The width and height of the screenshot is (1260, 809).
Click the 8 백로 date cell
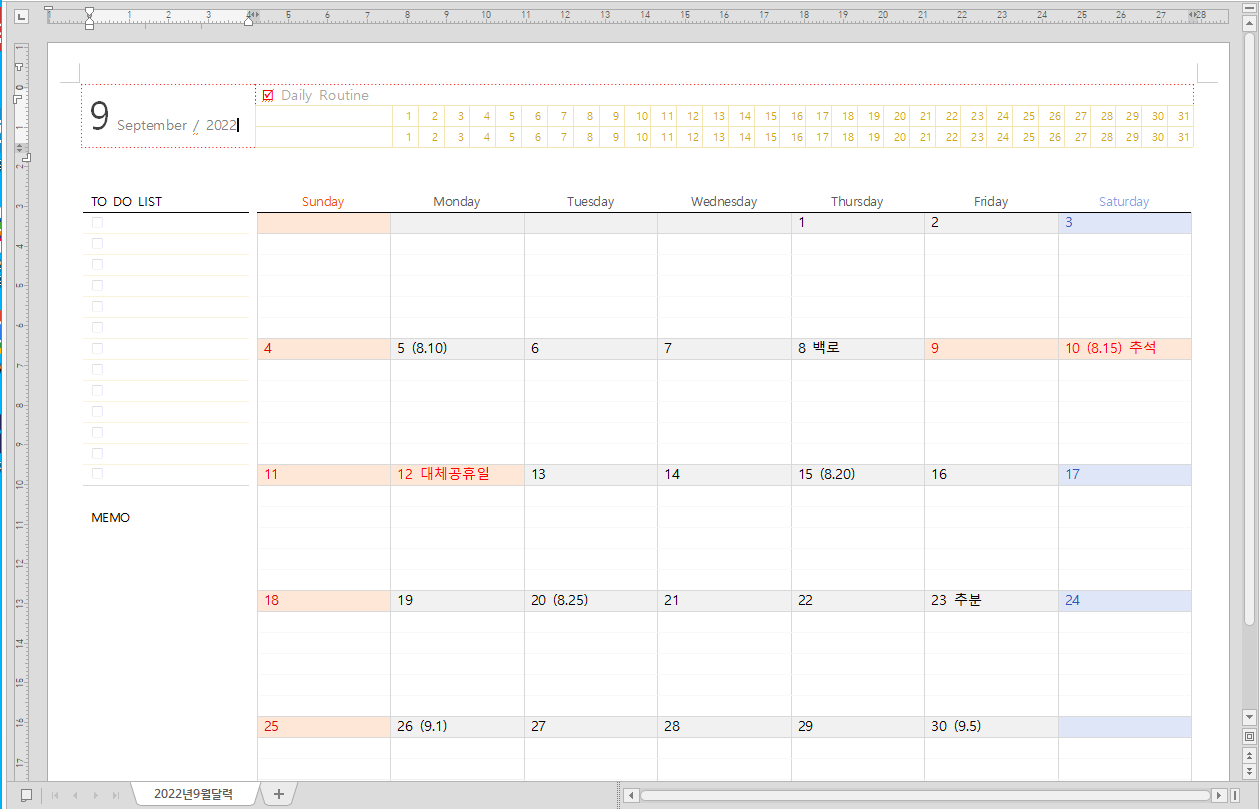(858, 349)
